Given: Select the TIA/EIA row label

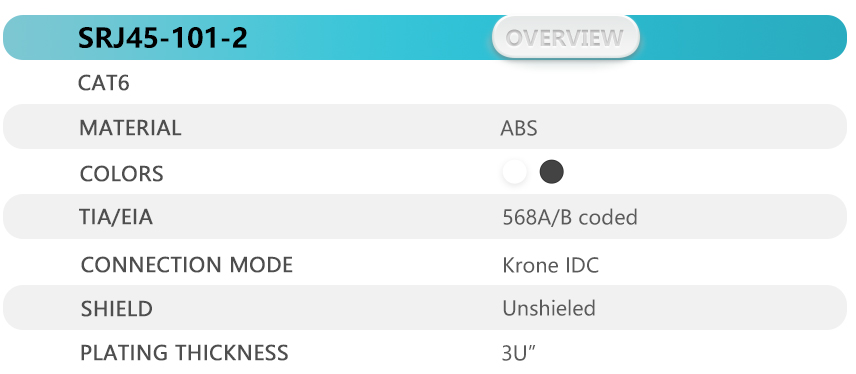Looking at the screenshot, I should pyautogui.click(x=116, y=217).
